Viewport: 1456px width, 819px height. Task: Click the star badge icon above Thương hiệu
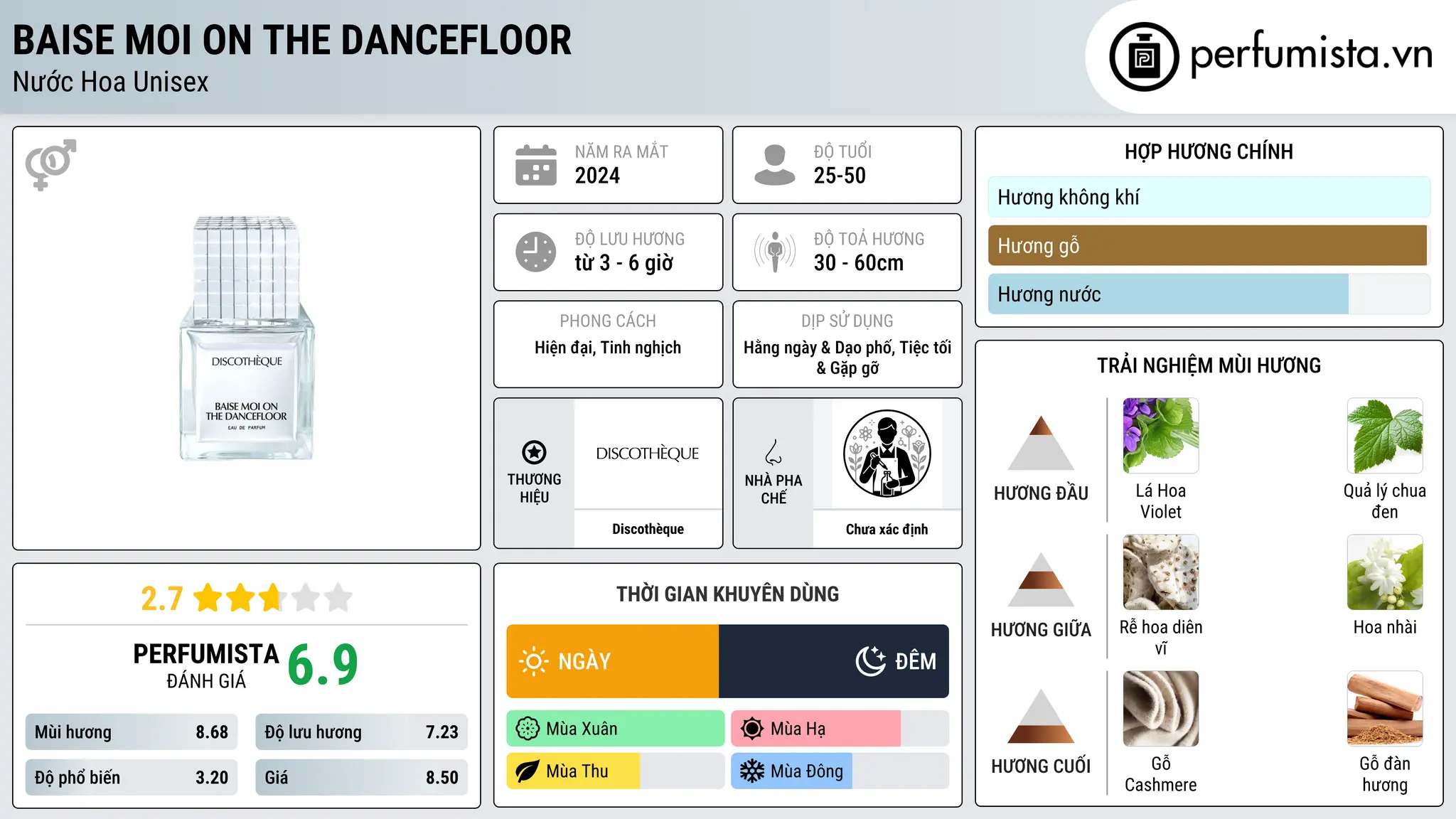point(534,452)
